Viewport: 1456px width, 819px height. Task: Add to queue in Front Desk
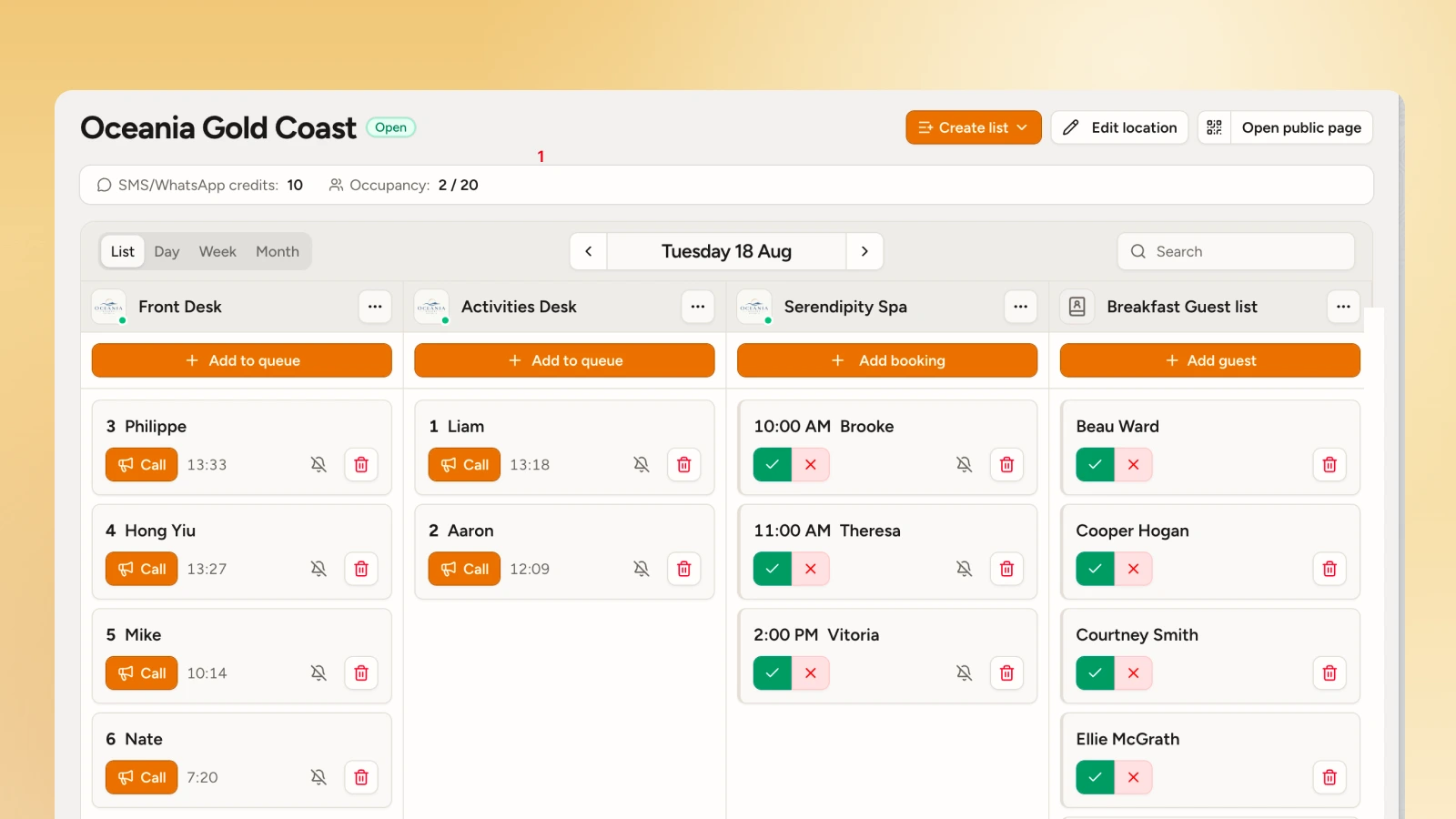coord(242,360)
